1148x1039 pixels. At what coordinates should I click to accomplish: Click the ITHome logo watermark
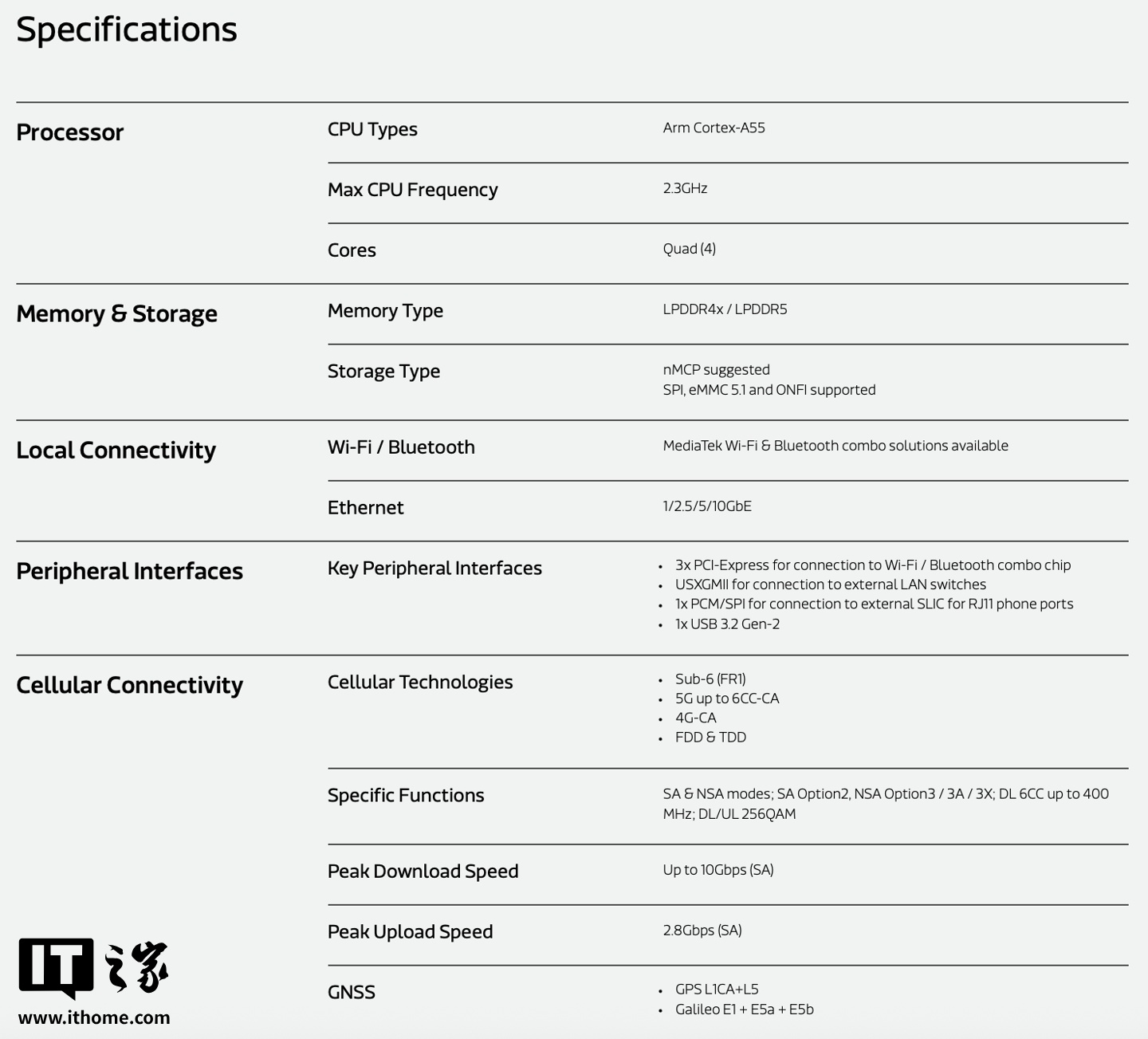93,967
